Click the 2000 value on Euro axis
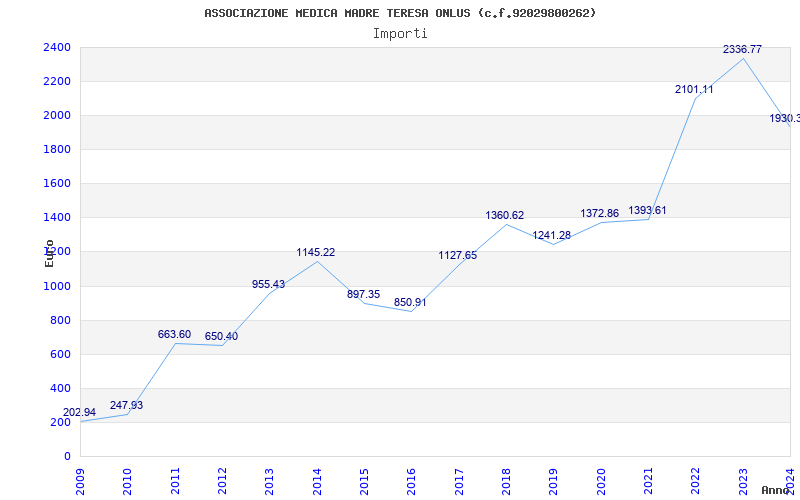800x500 pixels. point(57,115)
